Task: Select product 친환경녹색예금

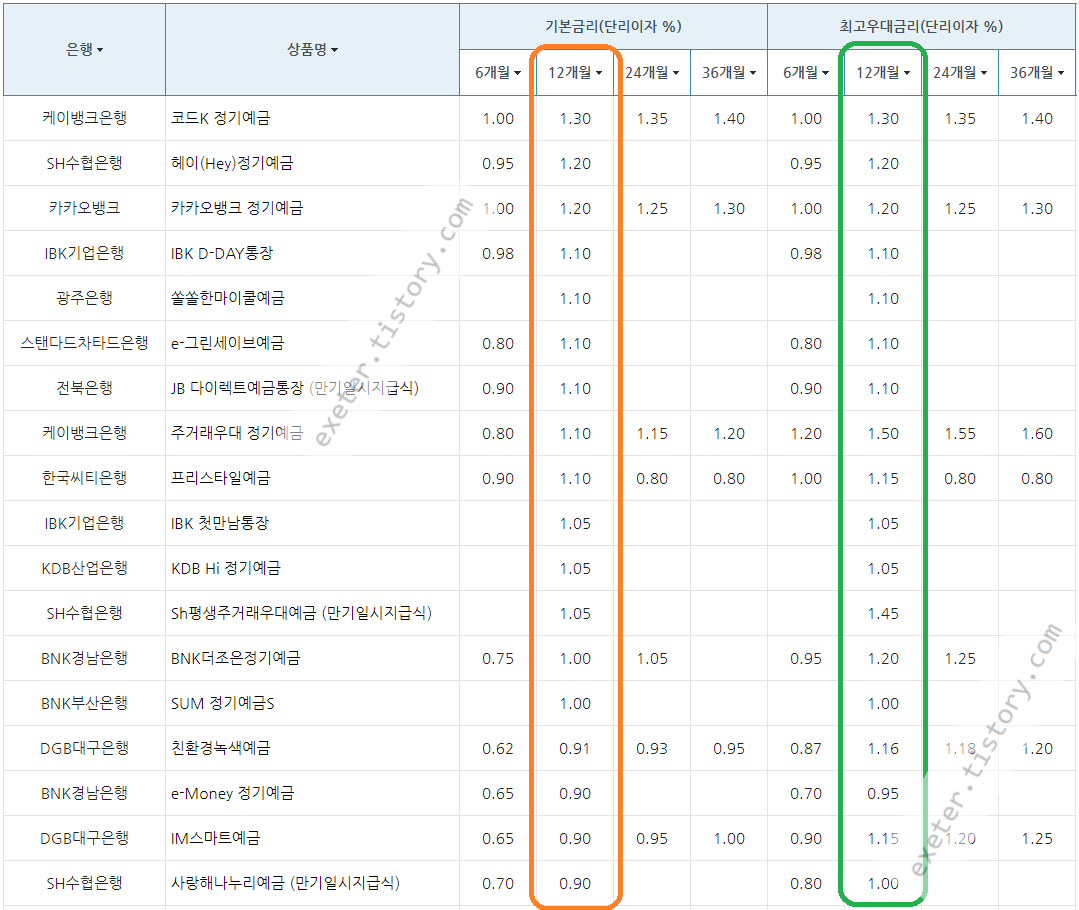Action: (220, 748)
